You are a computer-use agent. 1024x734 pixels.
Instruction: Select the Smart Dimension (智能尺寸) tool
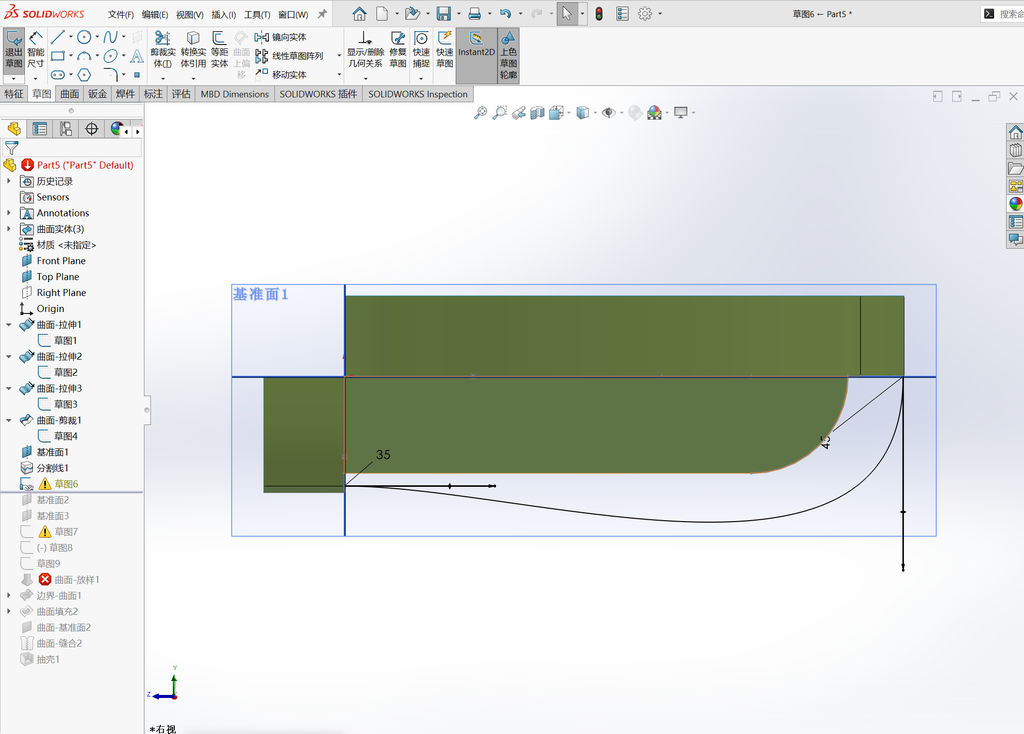tap(36, 50)
